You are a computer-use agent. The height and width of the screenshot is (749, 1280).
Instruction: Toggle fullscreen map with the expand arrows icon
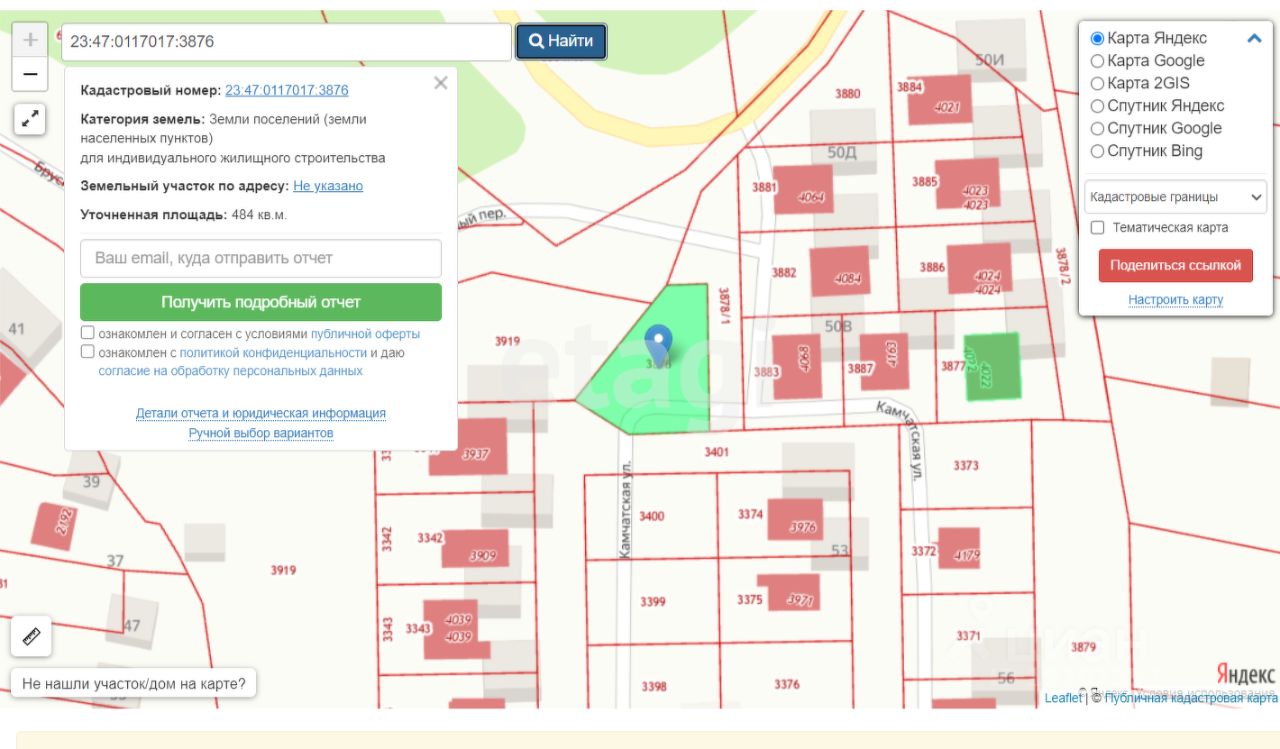[x=30, y=119]
